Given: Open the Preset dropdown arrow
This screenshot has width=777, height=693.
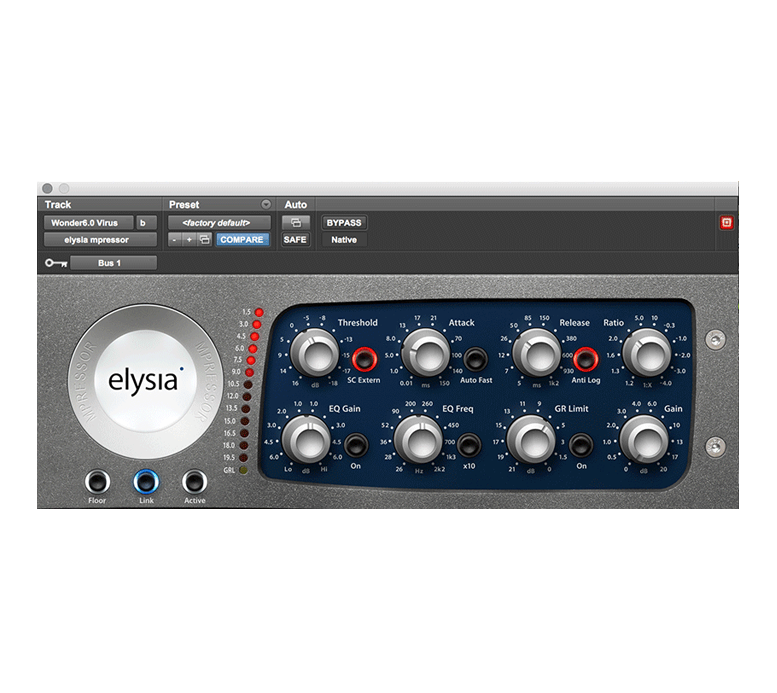Looking at the screenshot, I should tap(266, 204).
